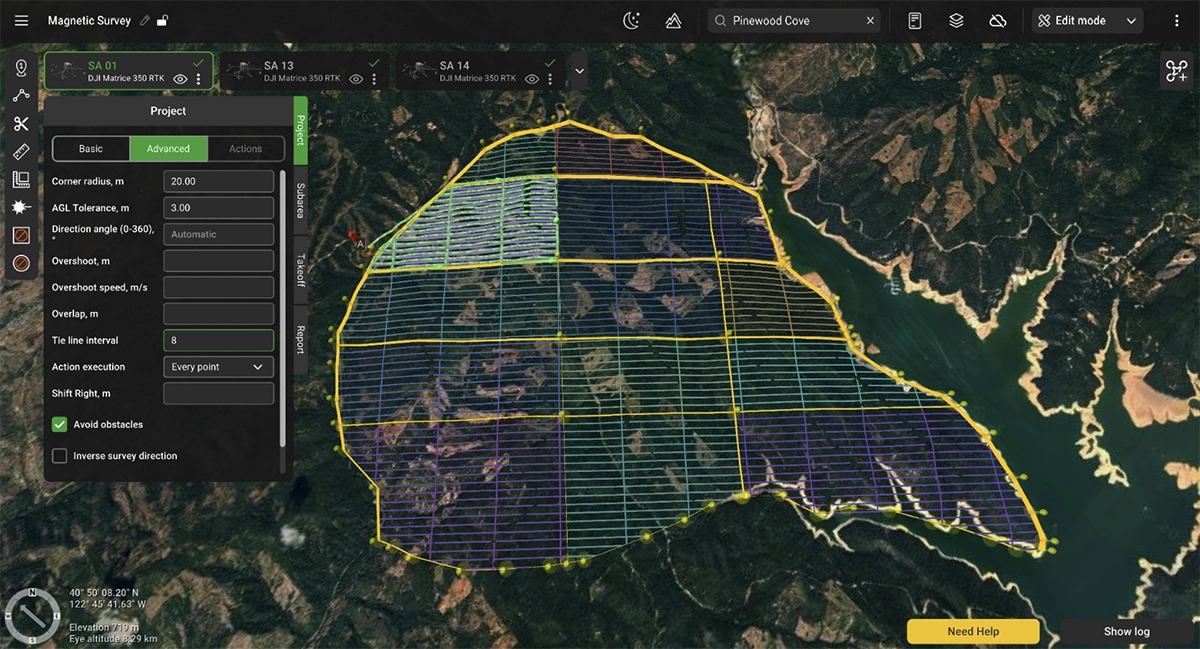Viewport: 1200px width, 649px height.
Task: Switch to Advanced settings tab
Action: (168, 149)
